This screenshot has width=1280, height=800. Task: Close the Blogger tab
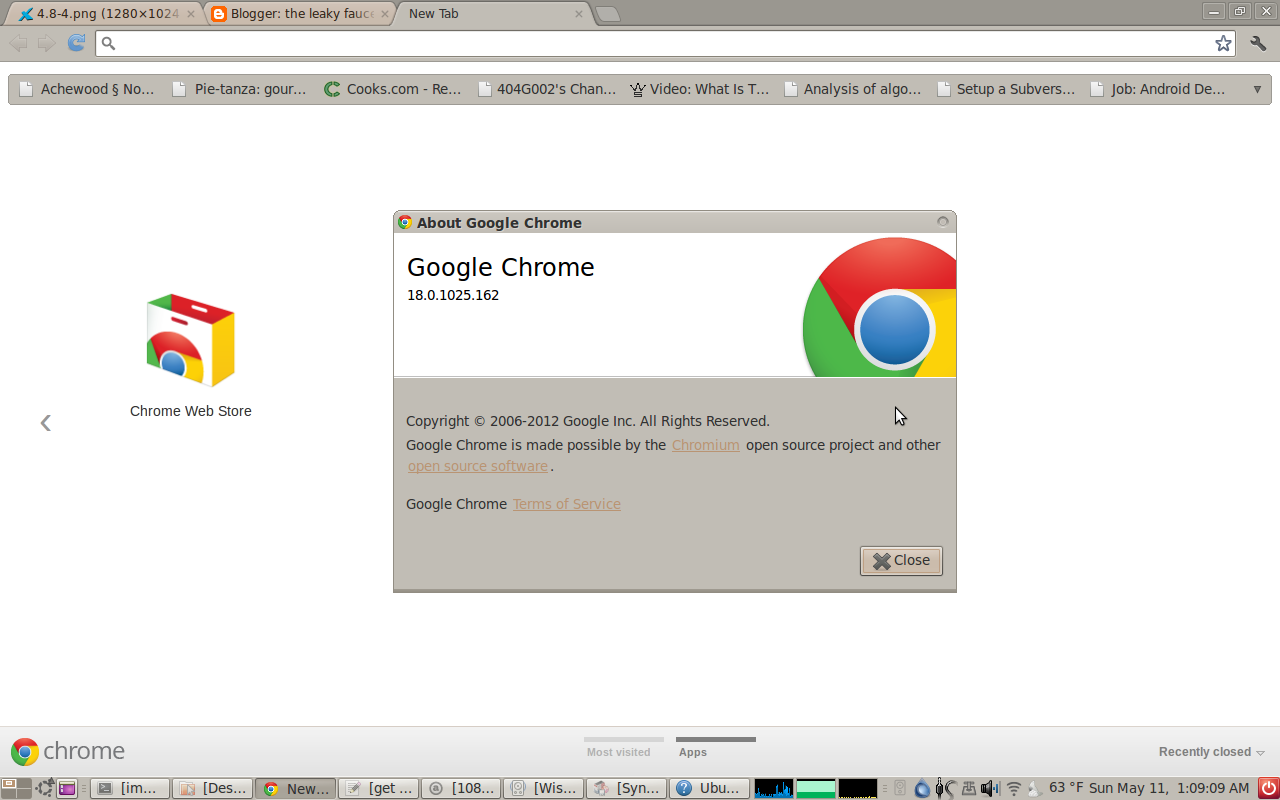[x=384, y=14]
